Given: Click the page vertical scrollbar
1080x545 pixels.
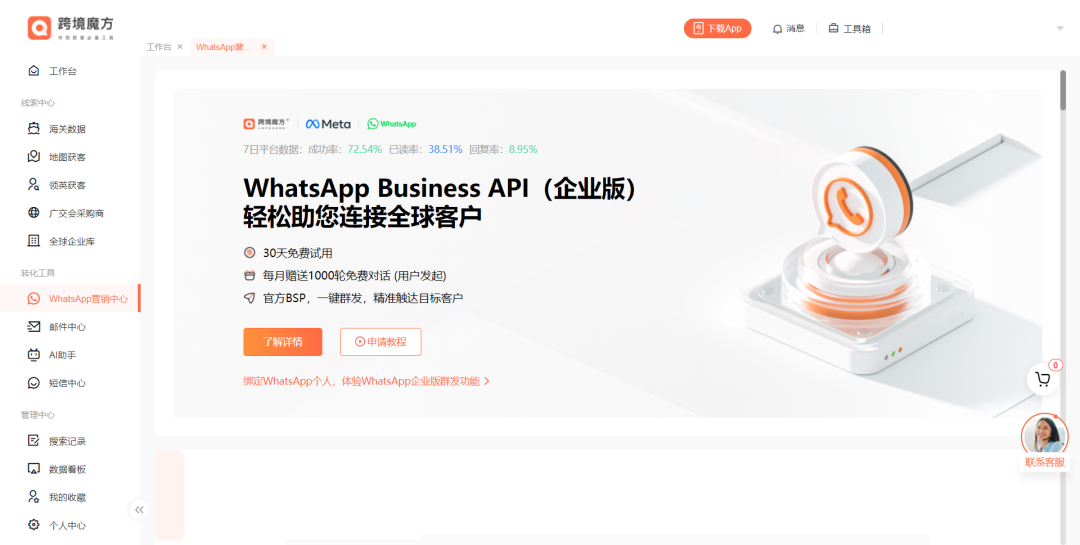Looking at the screenshot, I should pos(1063,90).
